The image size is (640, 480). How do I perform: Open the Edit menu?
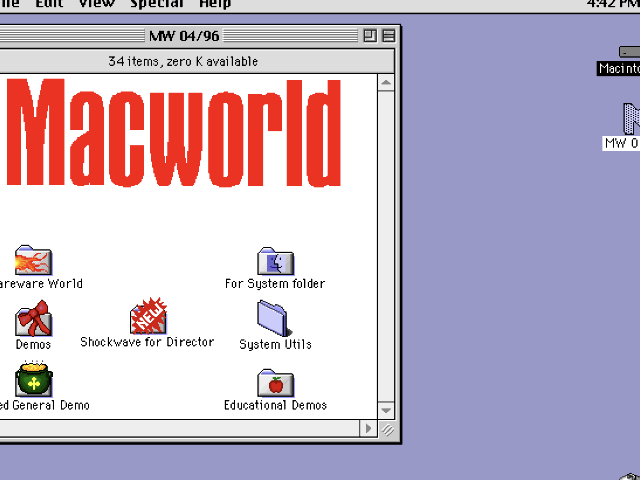(49, 4)
